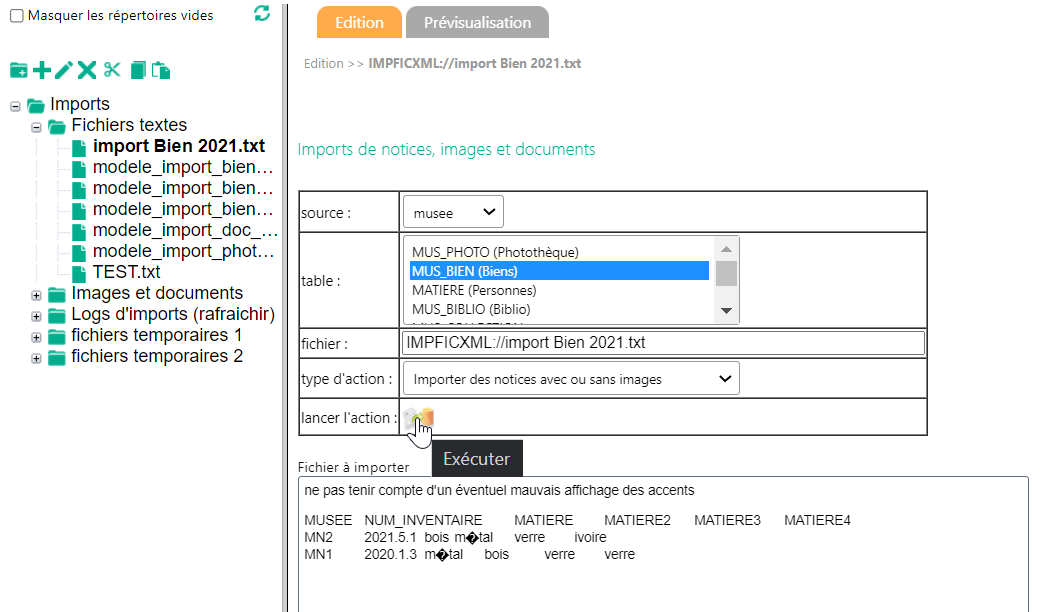Expand the Images et documents node

click(37, 295)
